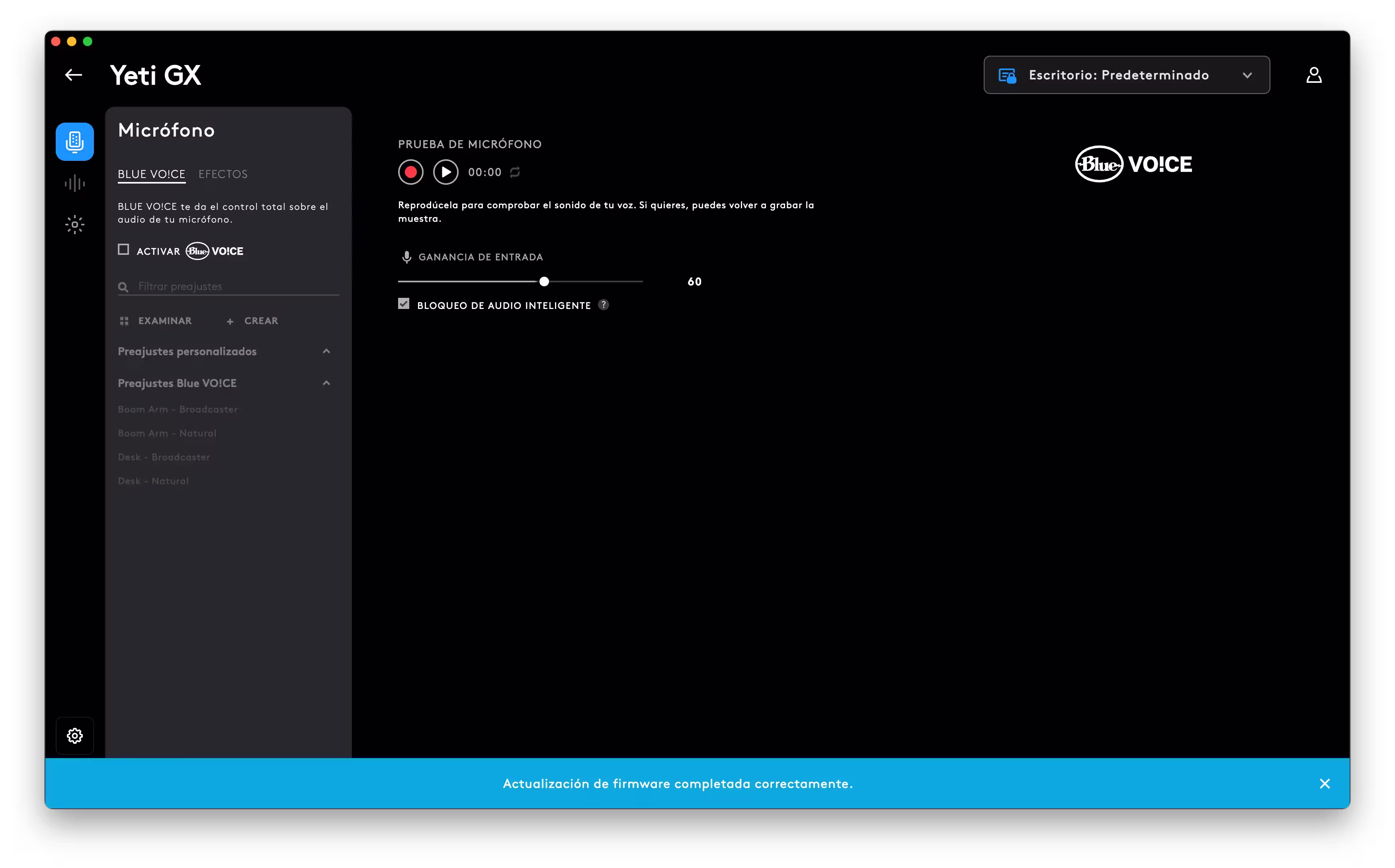Switch to the BLUE VO!CE tab
Image resolution: width=1395 pixels, height=868 pixels.
point(152,174)
